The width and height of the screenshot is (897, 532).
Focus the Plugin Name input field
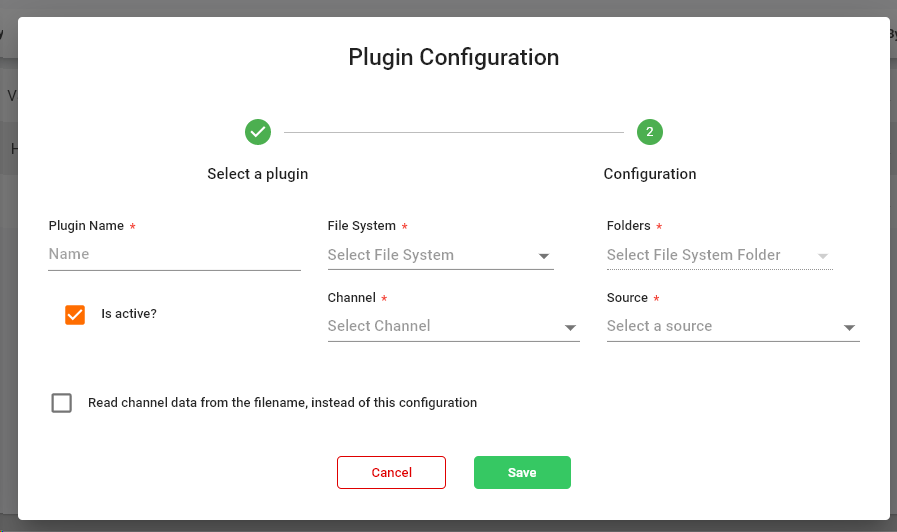coord(174,255)
